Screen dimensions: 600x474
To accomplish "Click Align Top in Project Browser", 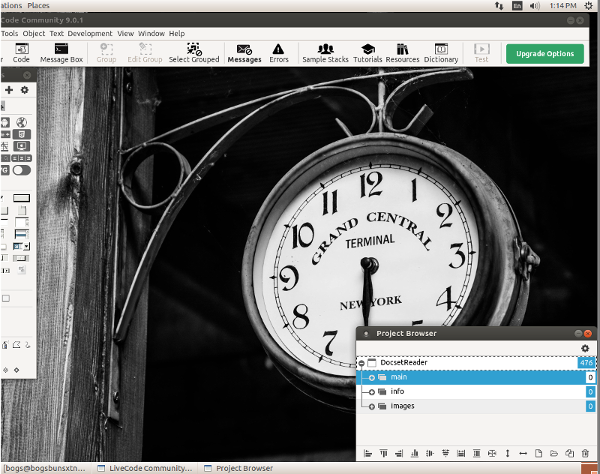I will coord(383,453).
